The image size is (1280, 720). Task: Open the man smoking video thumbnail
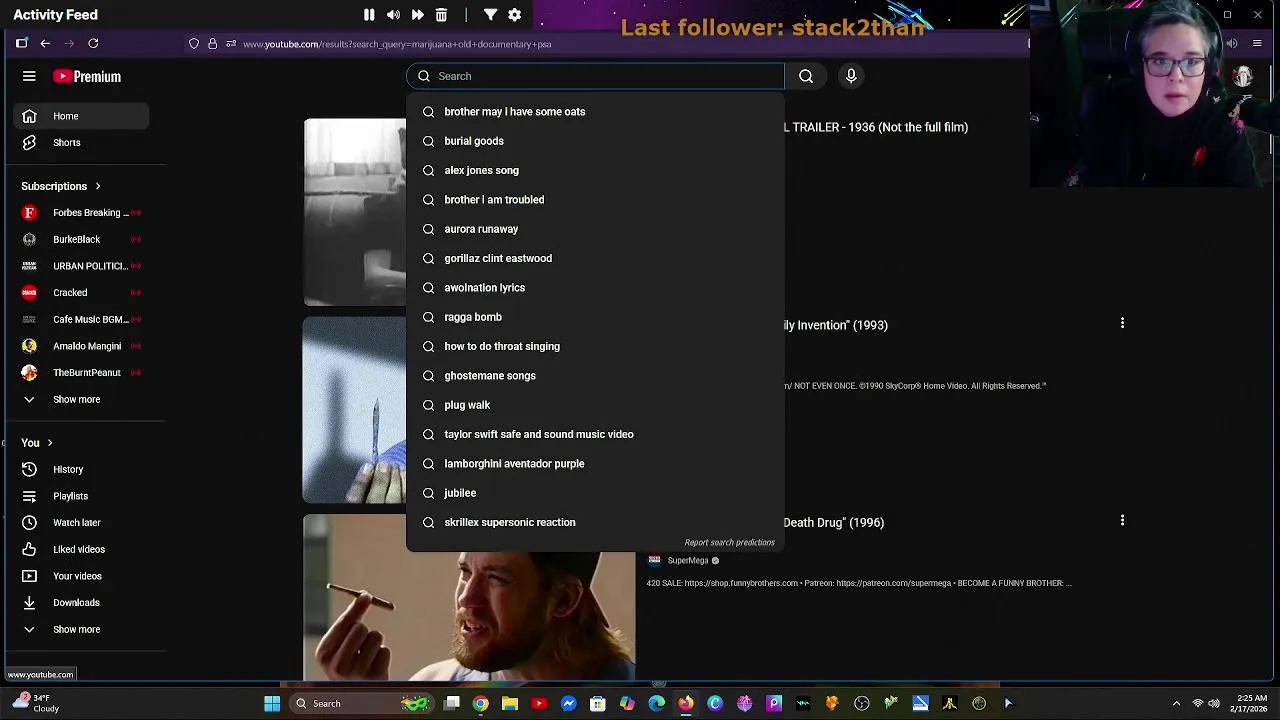pos(469,598)
